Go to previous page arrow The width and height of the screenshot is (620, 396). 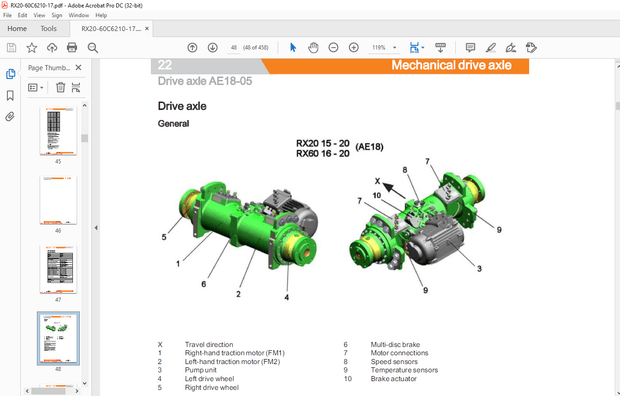tap(192, 48)
